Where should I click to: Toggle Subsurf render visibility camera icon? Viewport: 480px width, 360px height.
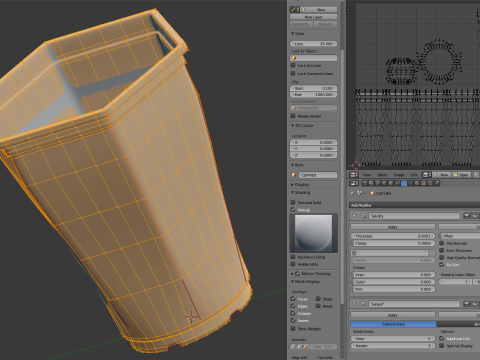[x=467, y=304]
